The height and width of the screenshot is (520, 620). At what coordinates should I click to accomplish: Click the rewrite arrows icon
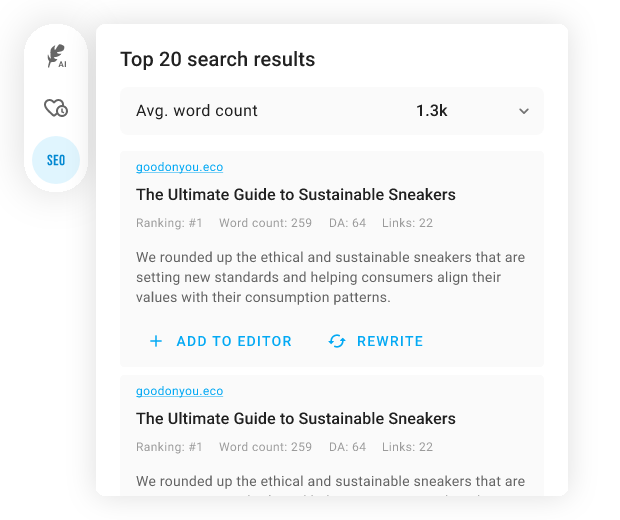point(337,341)
